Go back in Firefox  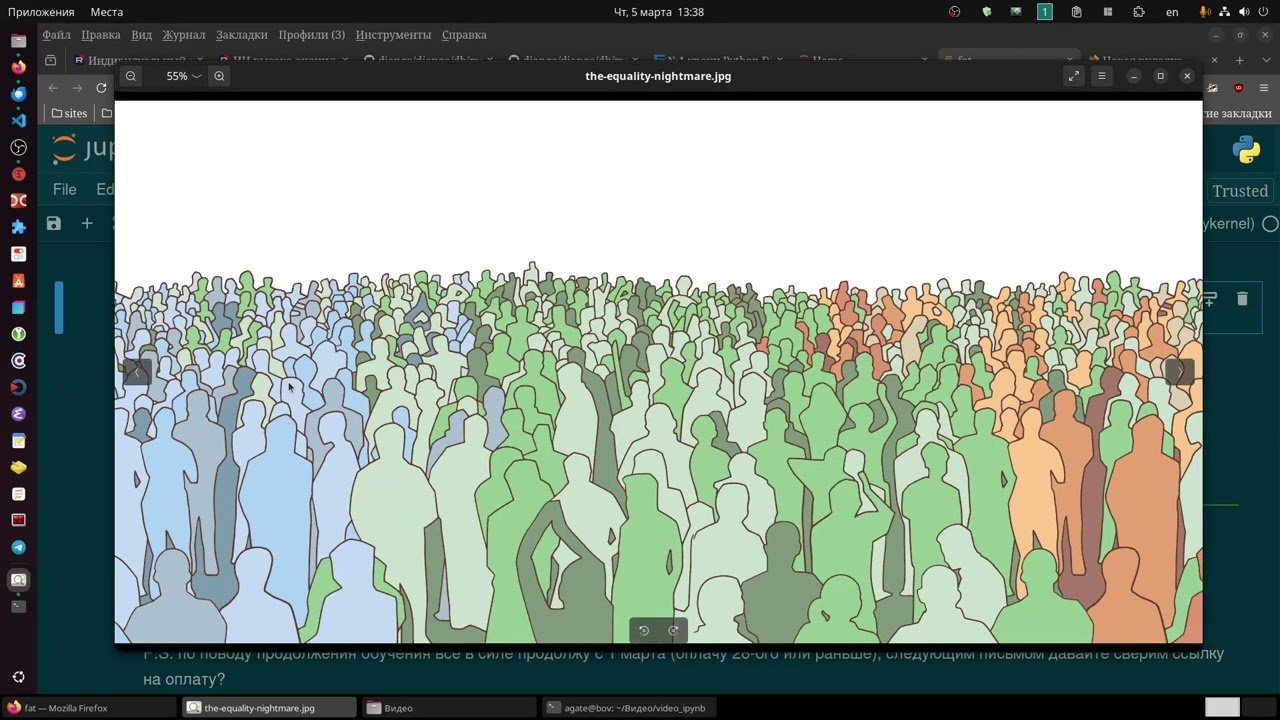tap(53, 88)
